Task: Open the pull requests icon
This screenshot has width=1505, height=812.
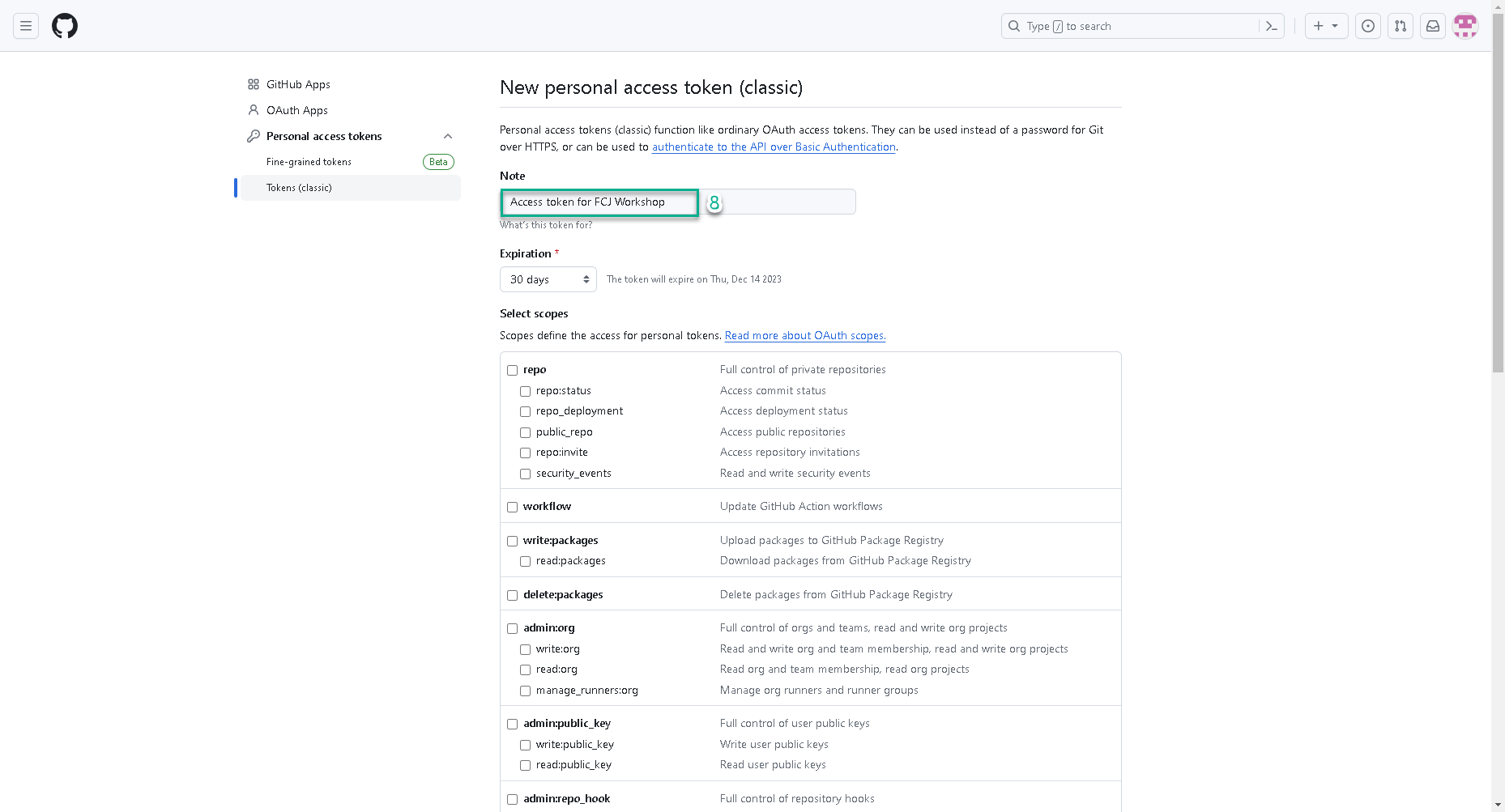Action: coord(1401,26)
